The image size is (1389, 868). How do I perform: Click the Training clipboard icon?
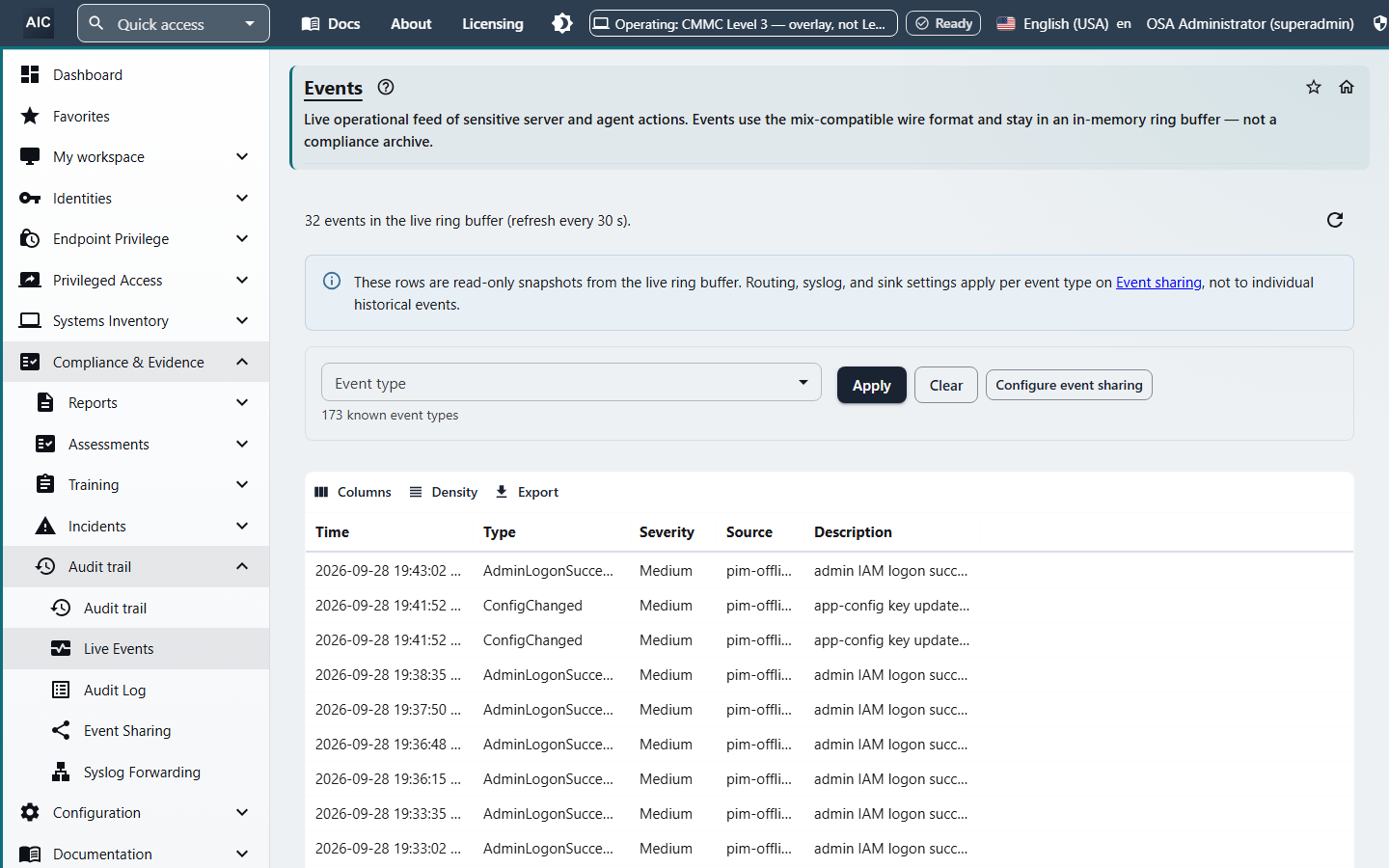tap(45, 484)
